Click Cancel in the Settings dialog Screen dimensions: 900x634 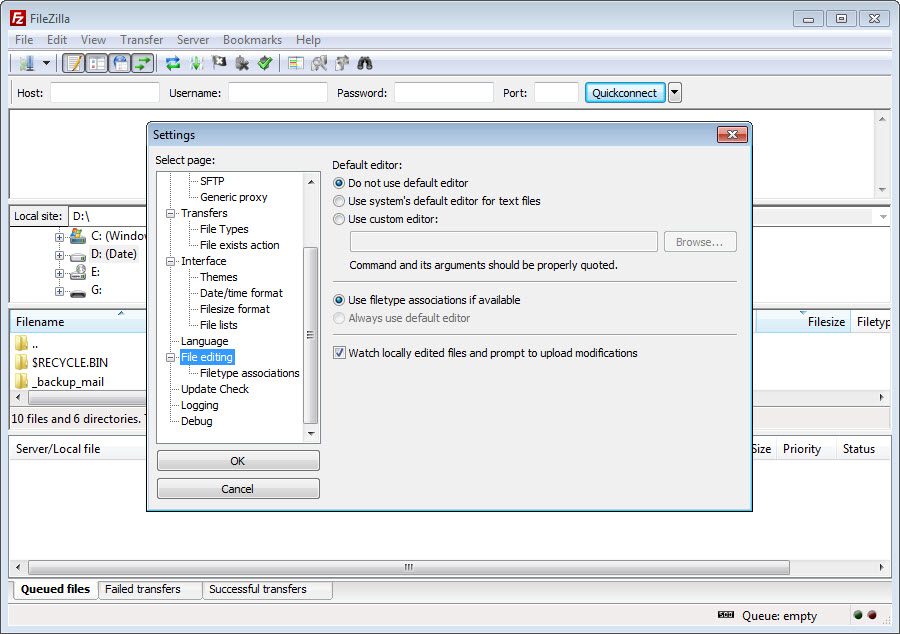(238, 488)
